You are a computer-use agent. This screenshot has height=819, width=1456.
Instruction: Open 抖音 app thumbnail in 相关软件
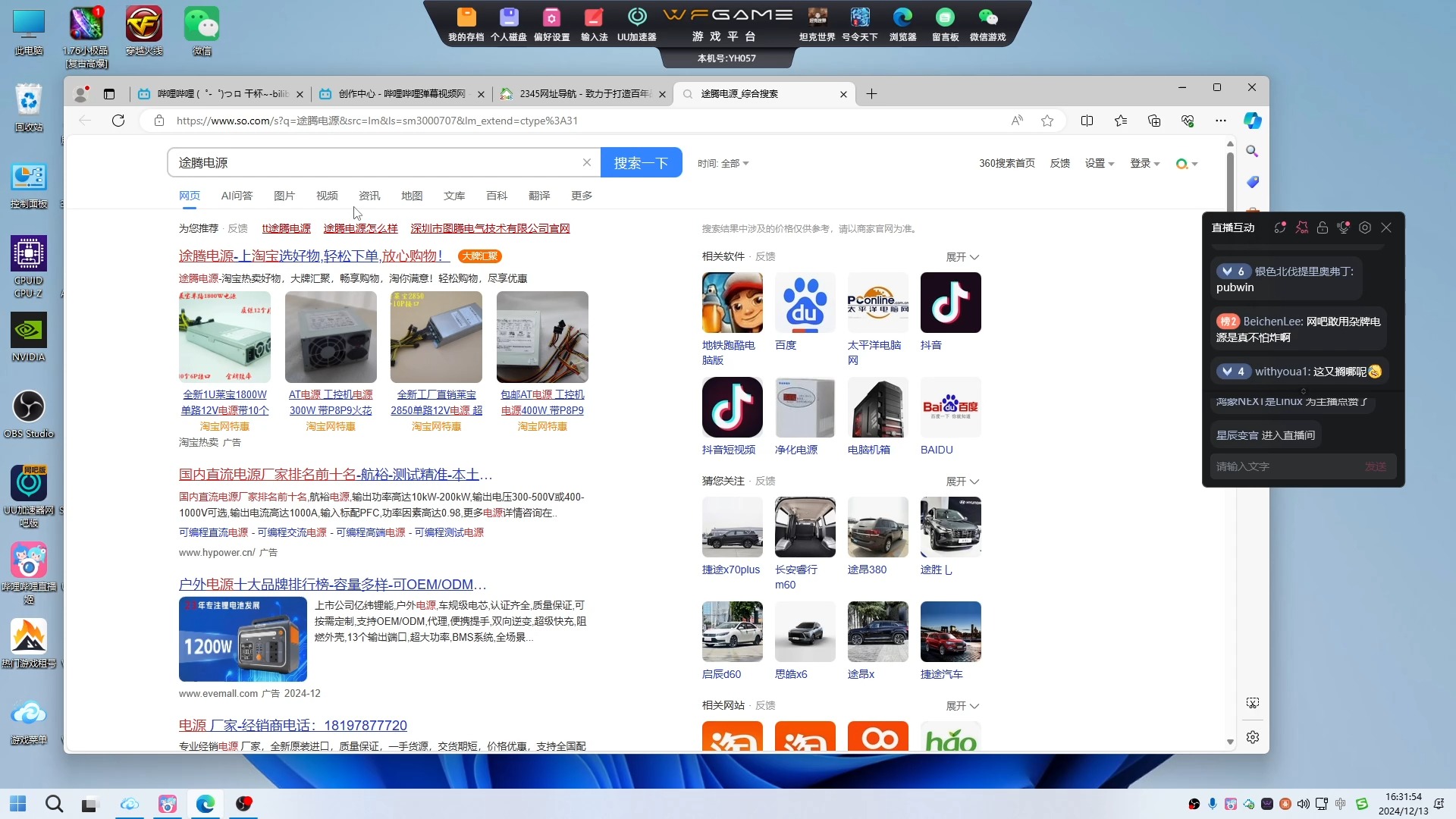(950, 303)
